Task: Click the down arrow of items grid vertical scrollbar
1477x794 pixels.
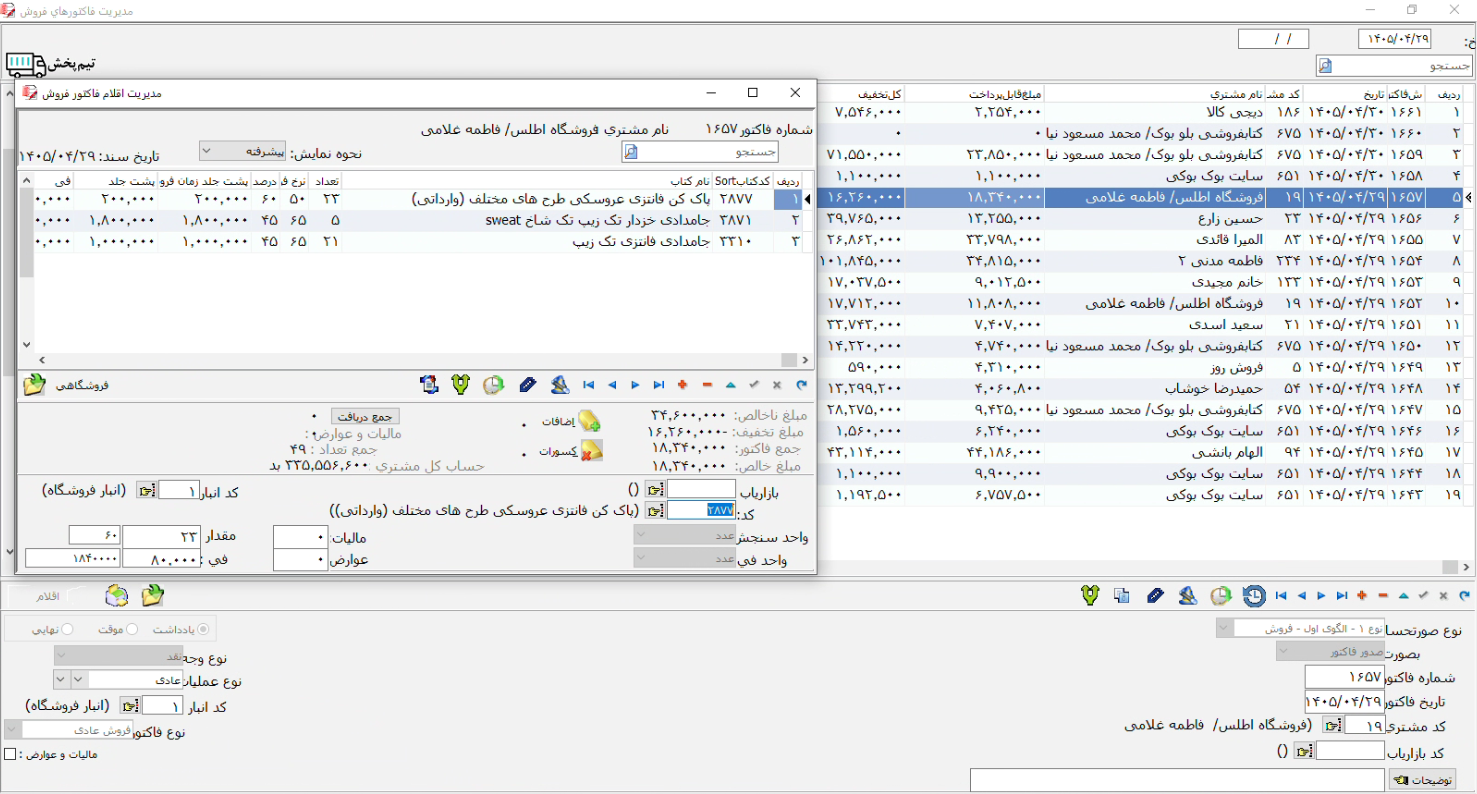Action: pos(26,345)
